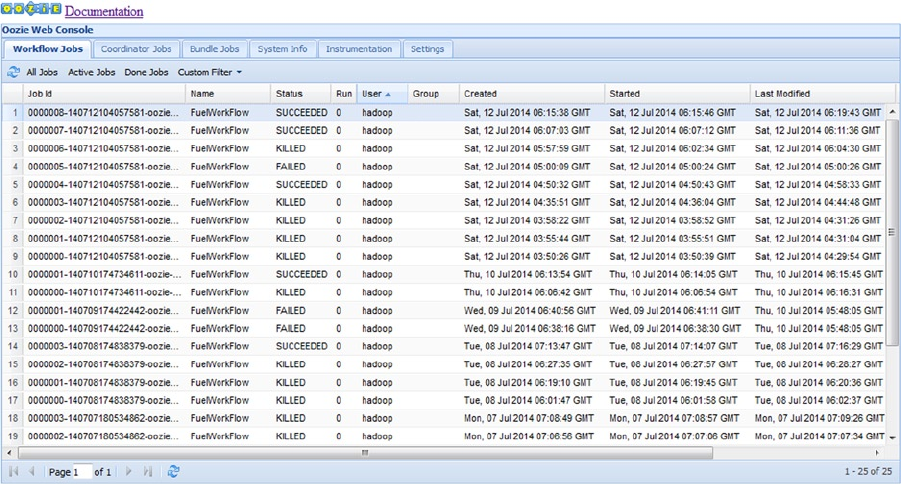The image size is (901, 484).
Task: Click the page number input field
Action: (82, 472)
